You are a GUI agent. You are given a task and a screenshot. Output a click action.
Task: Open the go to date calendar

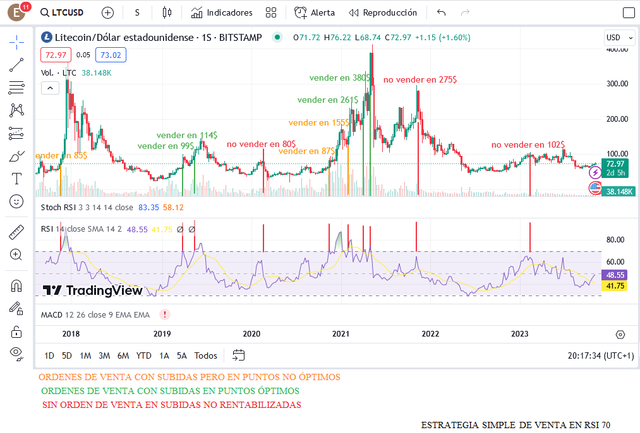[x=238, y=355]
